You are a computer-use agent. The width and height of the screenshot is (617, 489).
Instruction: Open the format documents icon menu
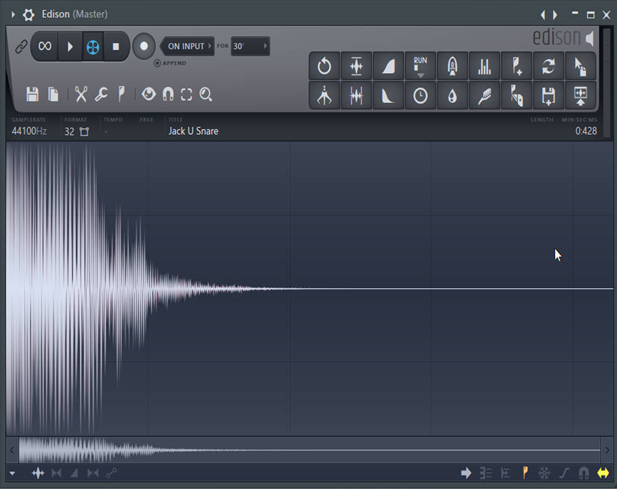[53, 94]
